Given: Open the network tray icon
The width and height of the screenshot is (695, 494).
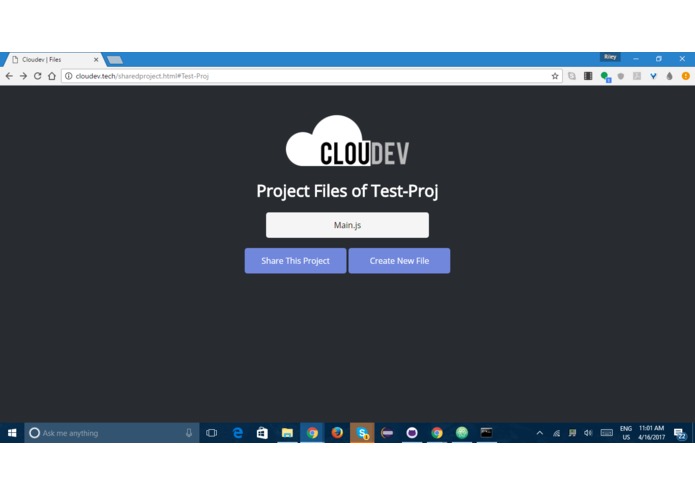Looking at the screenshot, I should pyautogui.click(x=556, y=433).
